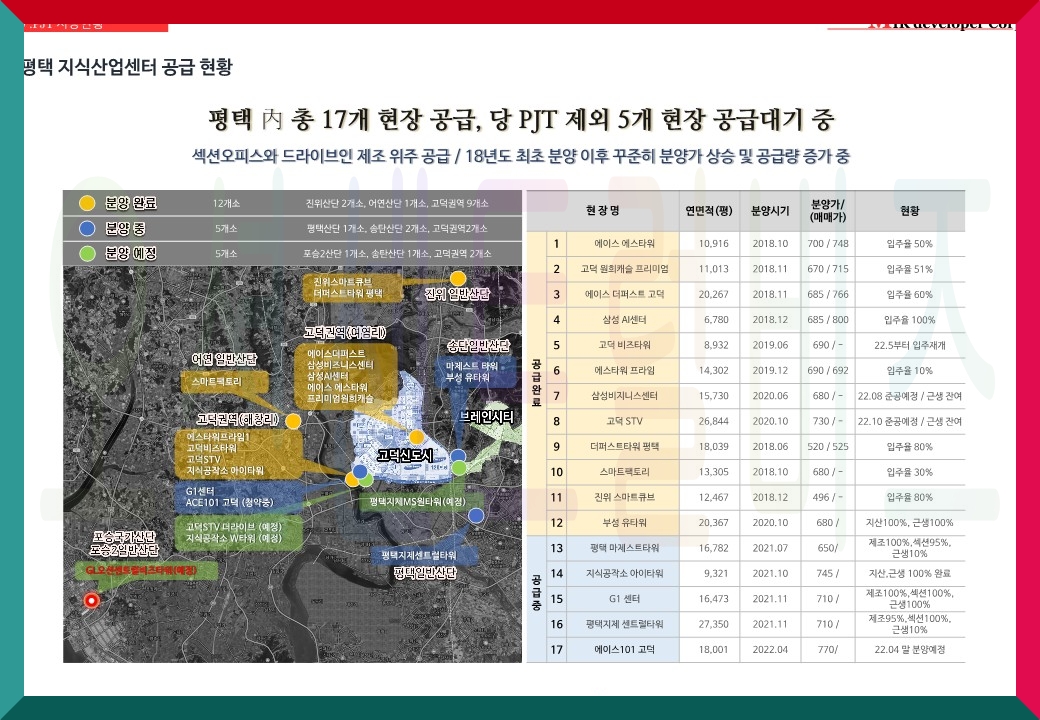Select 진위 스마트큐브 in row 11
The height and width of the screenshot is (720, 1040).
(624, 497)
